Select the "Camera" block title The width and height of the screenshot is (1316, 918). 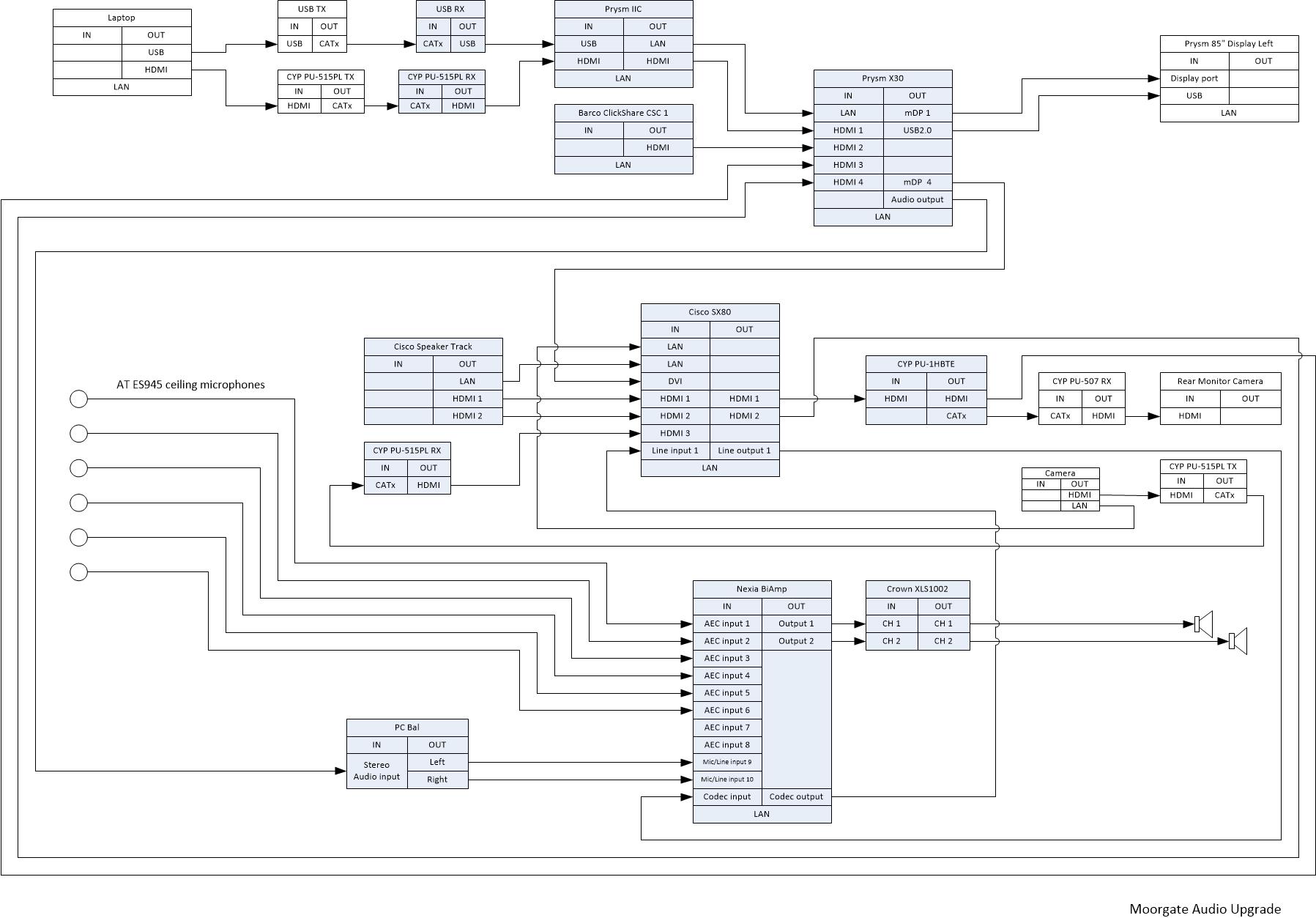coord(1060,473)
